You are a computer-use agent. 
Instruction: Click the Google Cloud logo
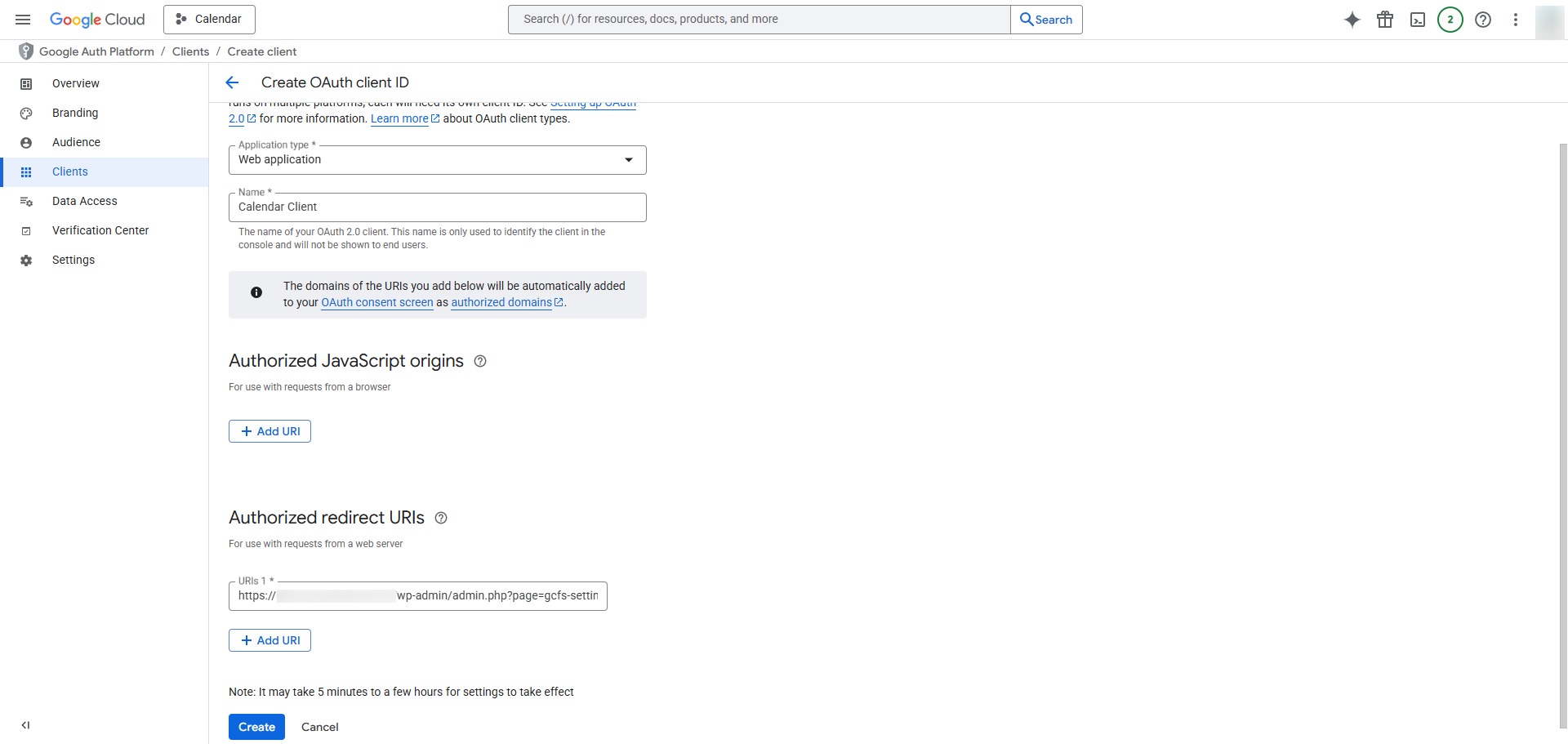point(97,20)
